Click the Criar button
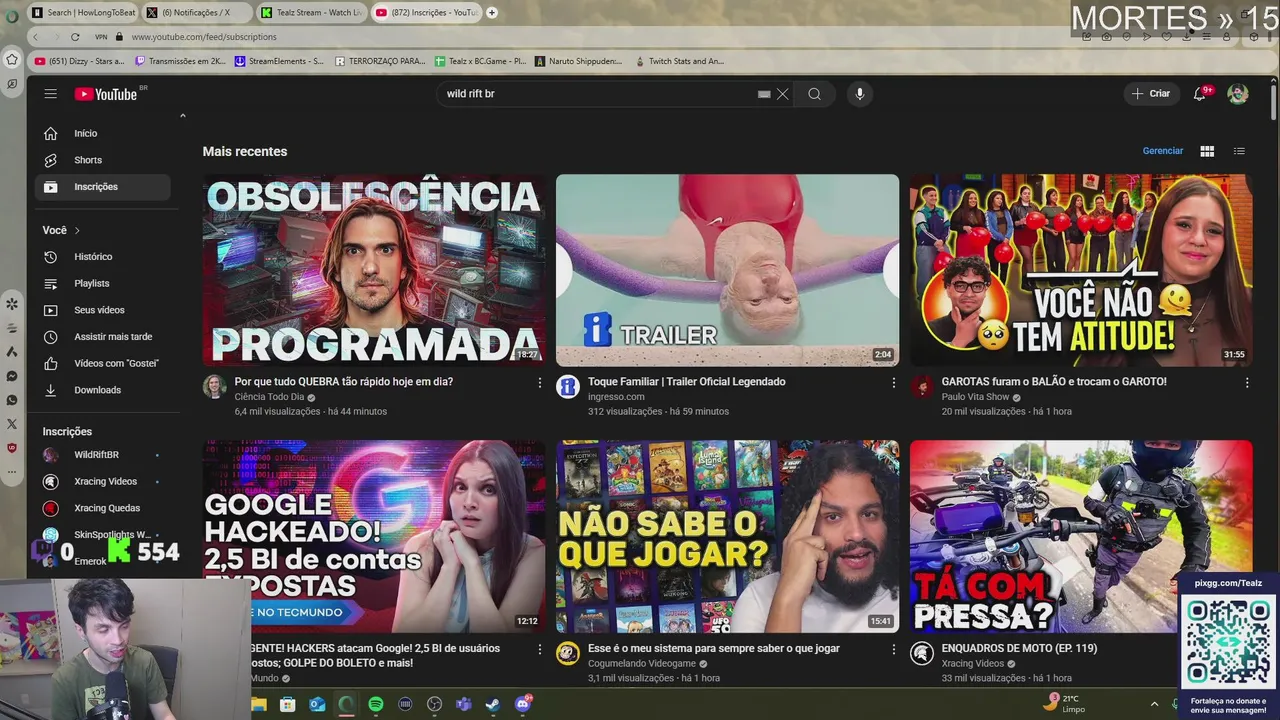This screenshot has width=1280, height=720. tap(1150, 94)
